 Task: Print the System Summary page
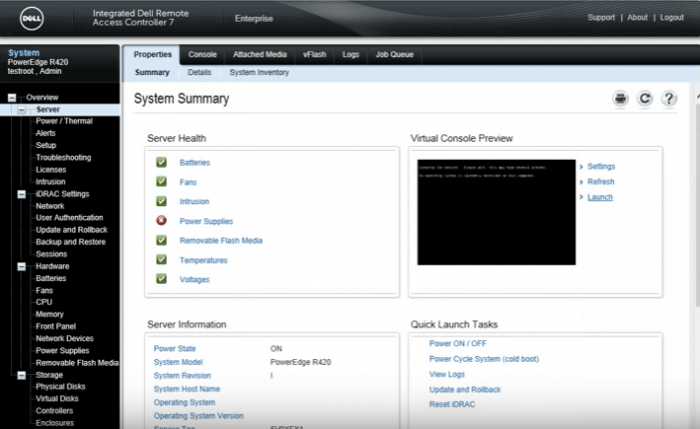point(620,99)
